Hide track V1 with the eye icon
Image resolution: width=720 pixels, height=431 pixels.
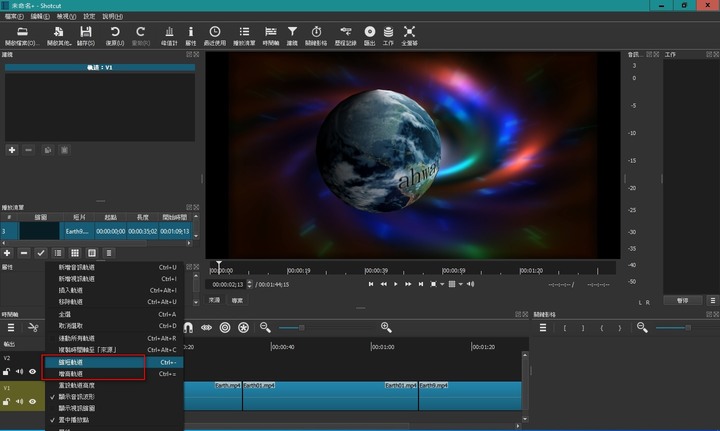click(32, 401)
